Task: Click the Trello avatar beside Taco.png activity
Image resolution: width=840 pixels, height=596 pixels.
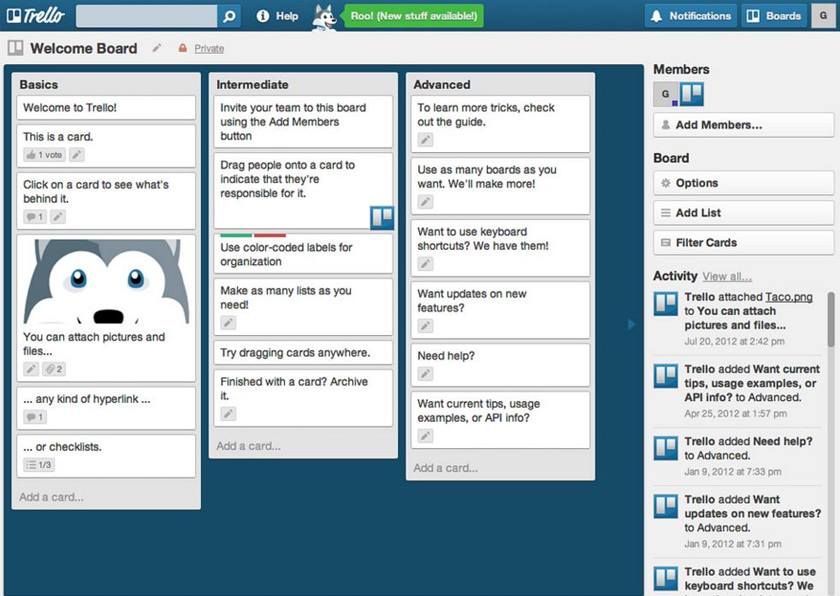Action: click(666, 303)
